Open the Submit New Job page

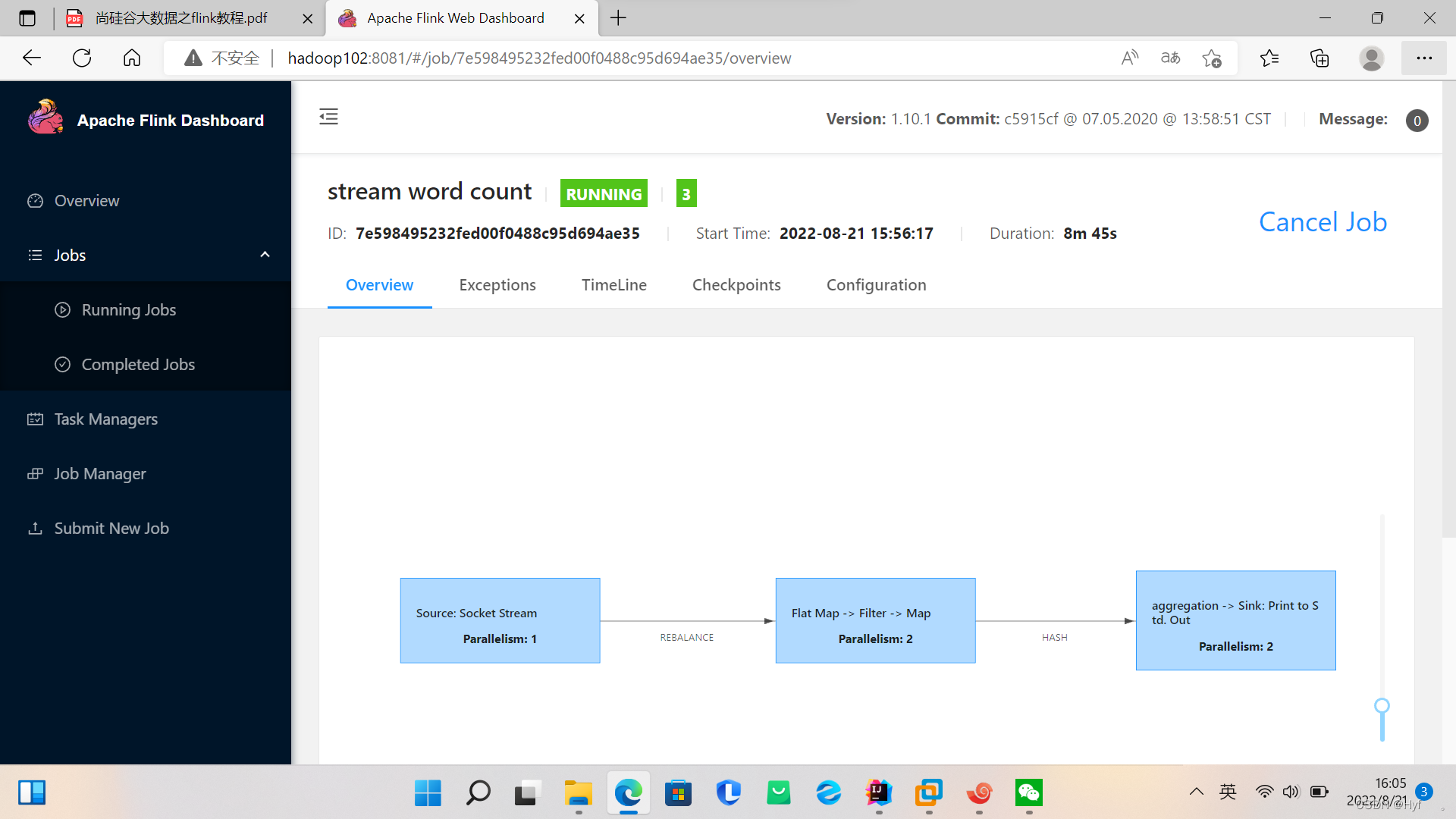point(111,529)
